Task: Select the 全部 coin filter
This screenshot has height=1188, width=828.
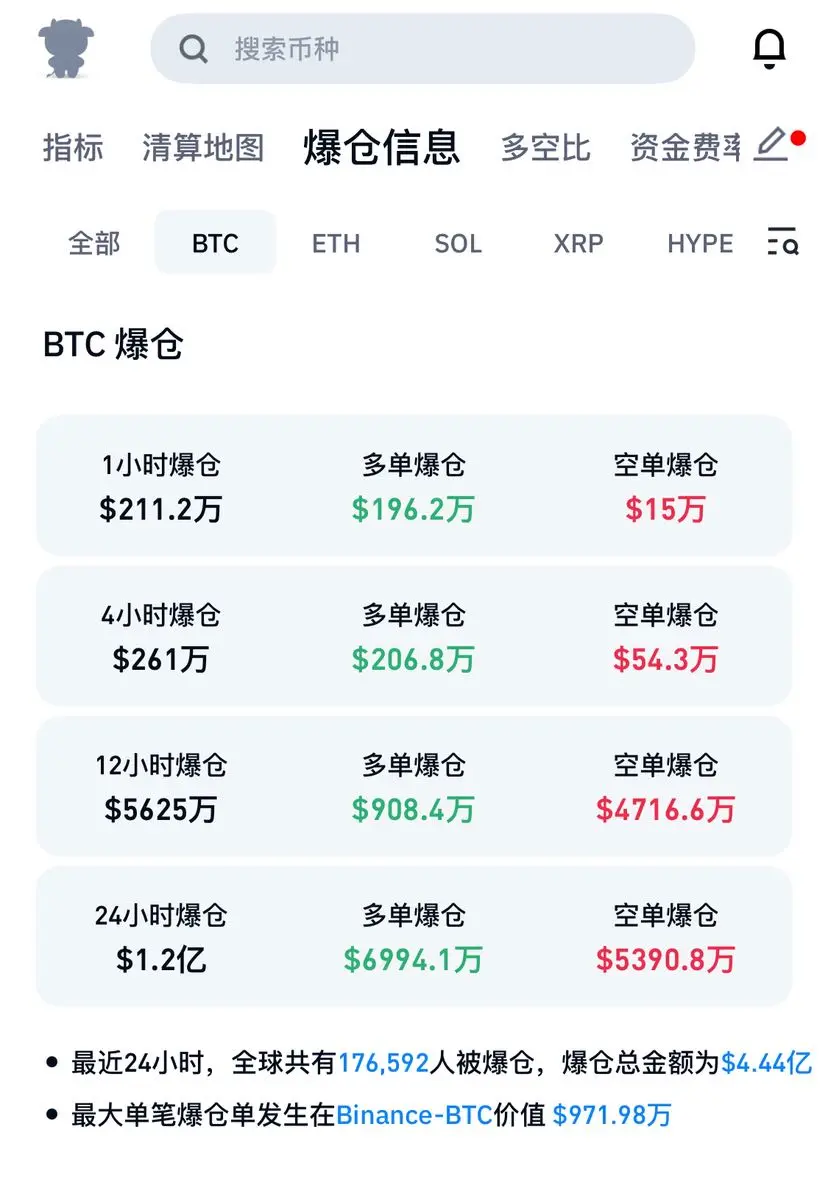Action: point(94,243)
